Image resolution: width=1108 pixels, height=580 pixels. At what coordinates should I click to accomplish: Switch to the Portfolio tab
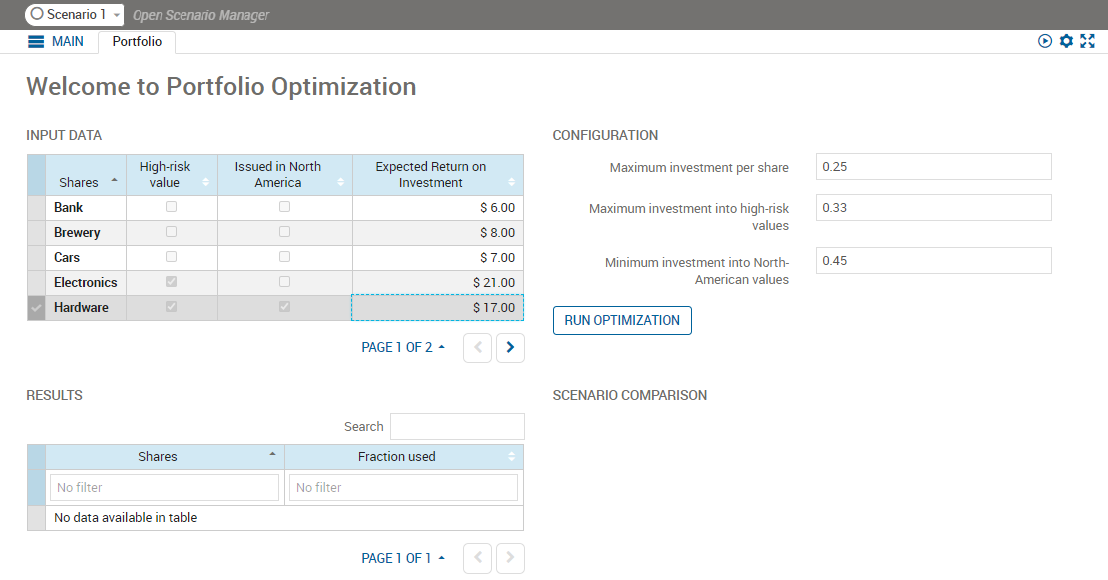pos(137,42)
